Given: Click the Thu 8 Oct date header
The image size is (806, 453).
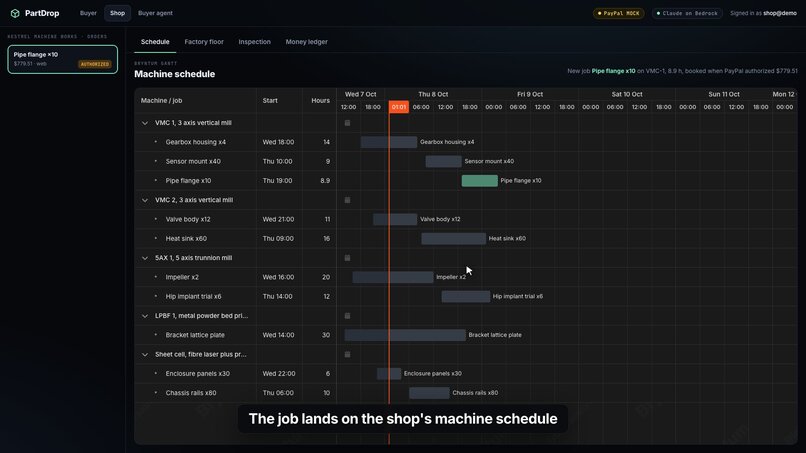Looking at the screenshot, I should click(433, 94).
